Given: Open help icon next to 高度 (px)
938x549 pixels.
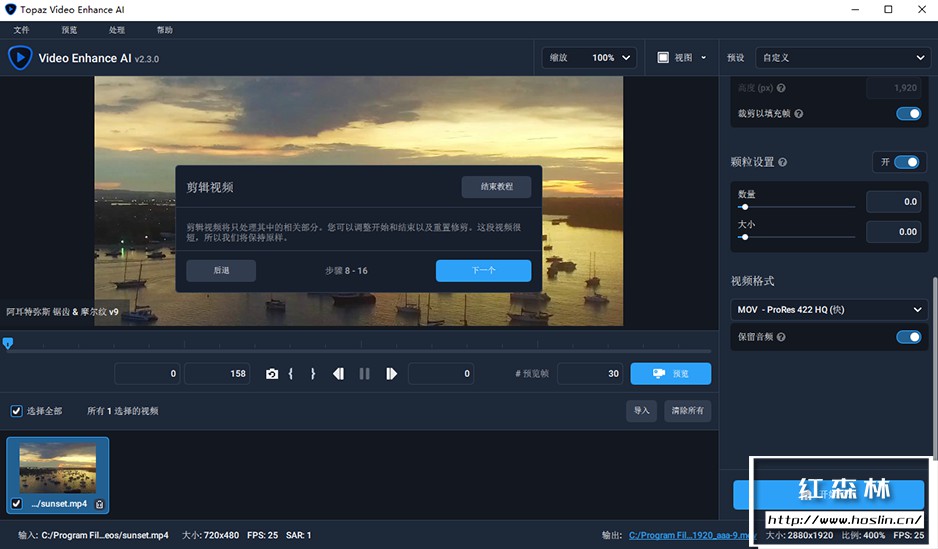Looking at the screenshot, I should (781, 88).
